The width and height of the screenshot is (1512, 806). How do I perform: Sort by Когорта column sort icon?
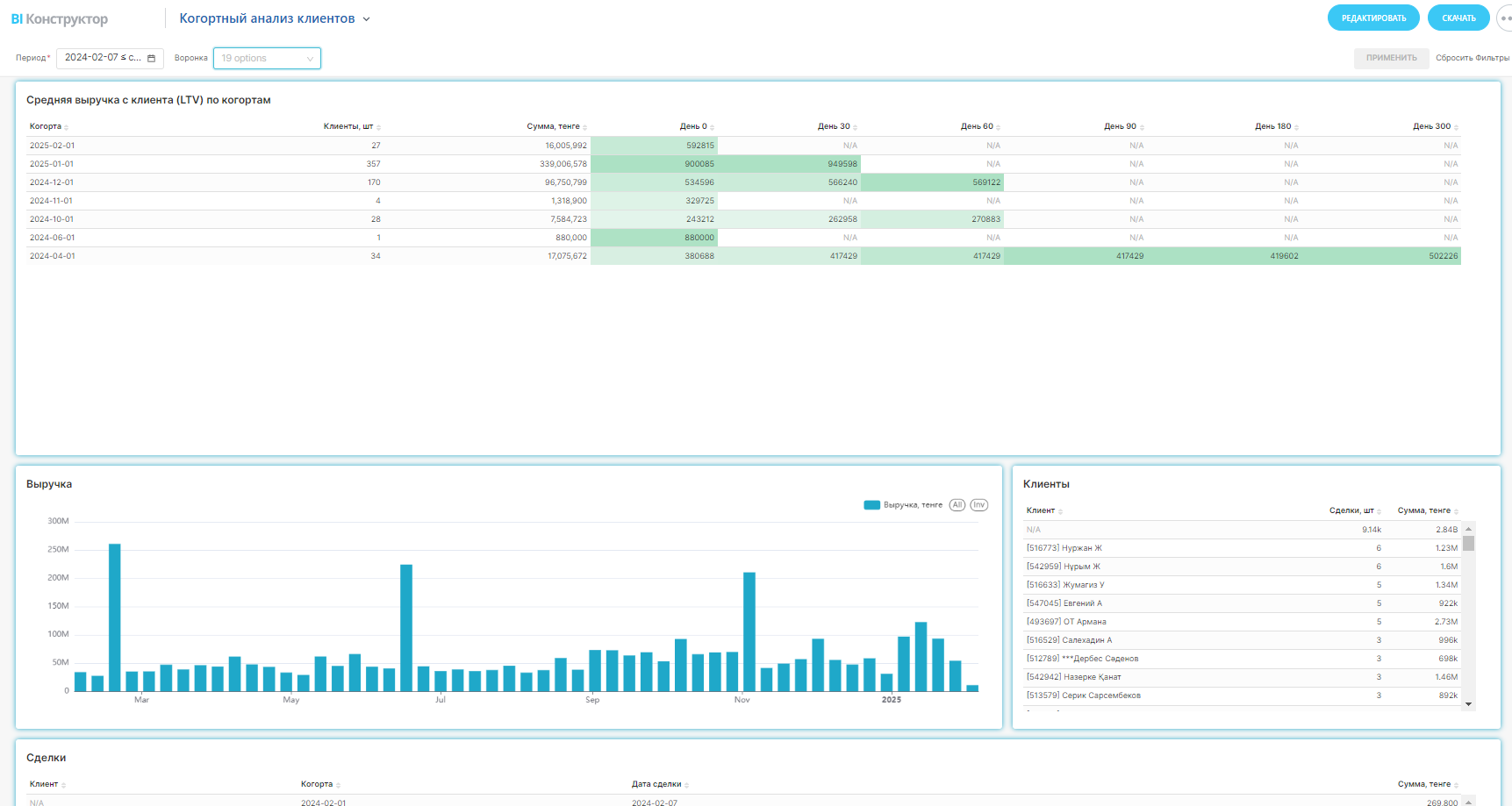(67, 127)
